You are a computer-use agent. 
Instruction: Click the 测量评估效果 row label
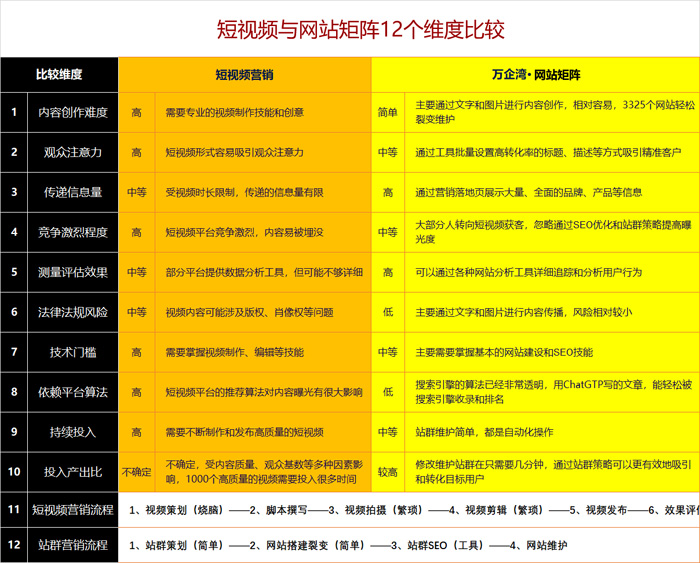72,272
